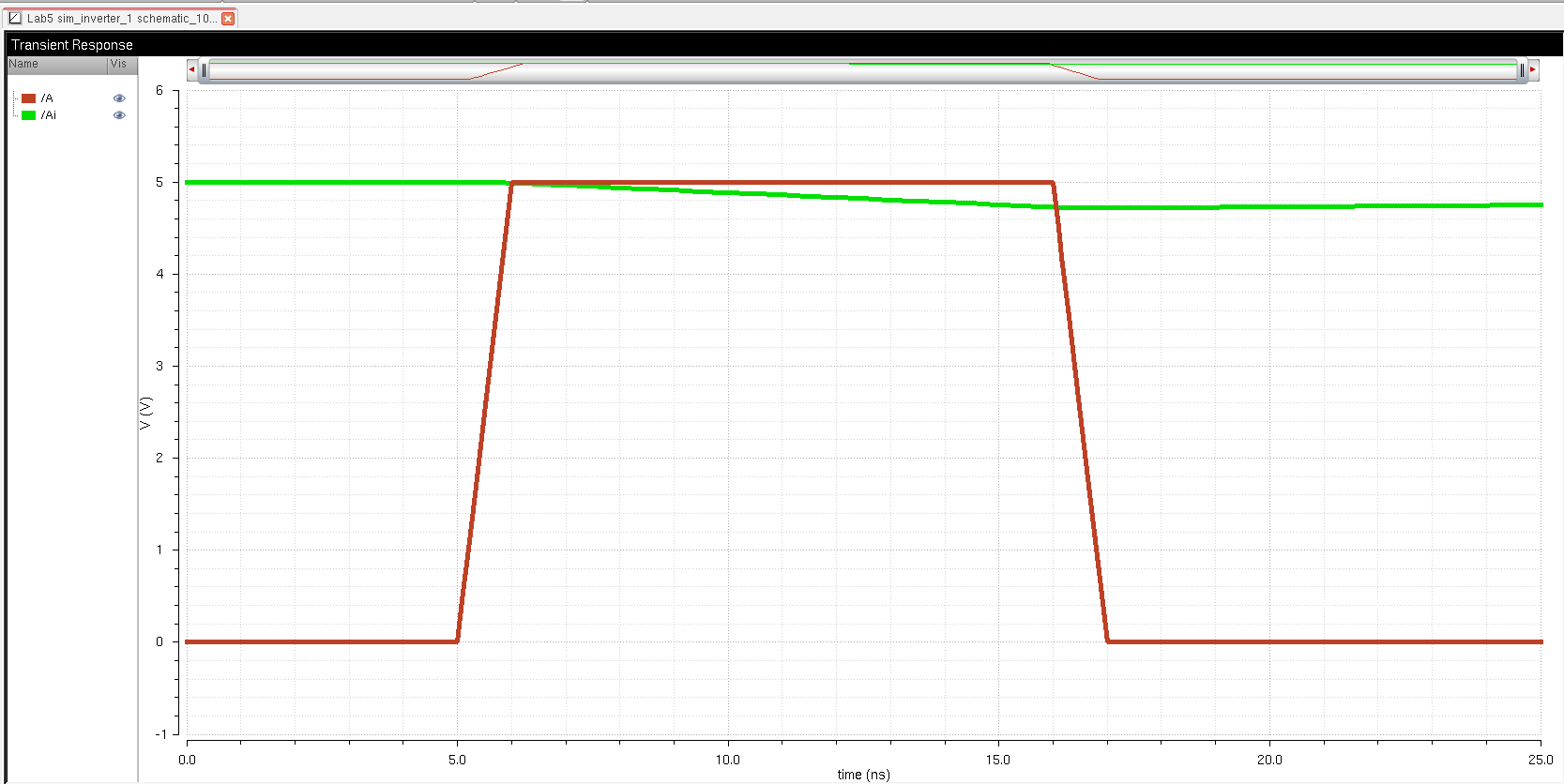Select the /A signal in the legend
The image size is (1564, 784).
click(x=47, y=98)
